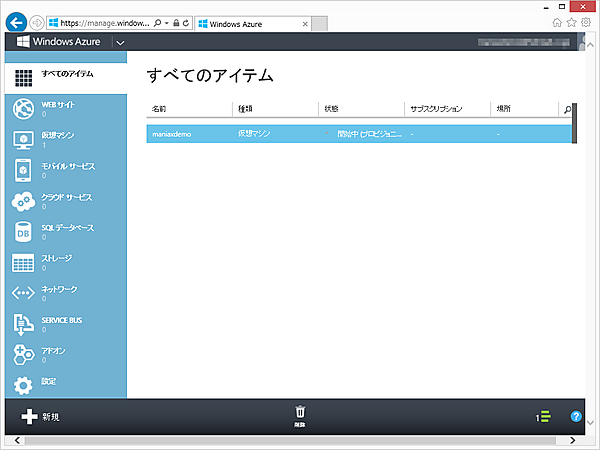
Task: Open the モバイル サービス icon
Action: [23, 170]
